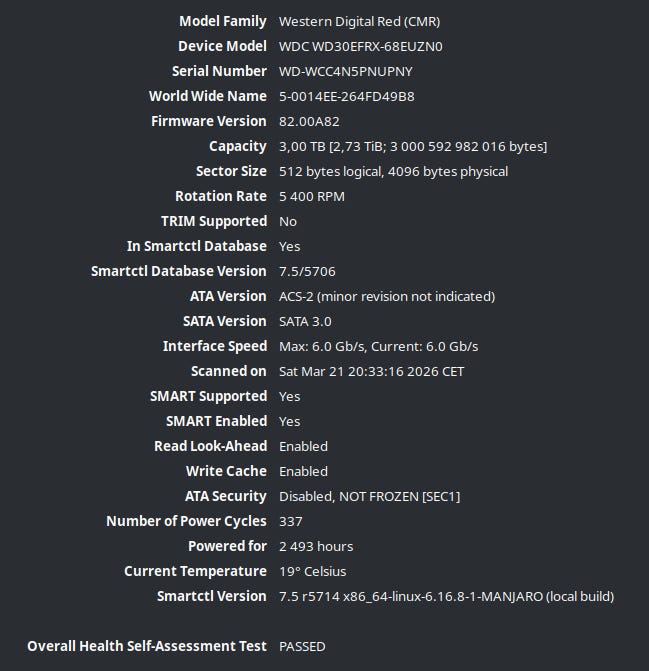
Task: Click the TRIM Supported label
Action: pos(214,221)
